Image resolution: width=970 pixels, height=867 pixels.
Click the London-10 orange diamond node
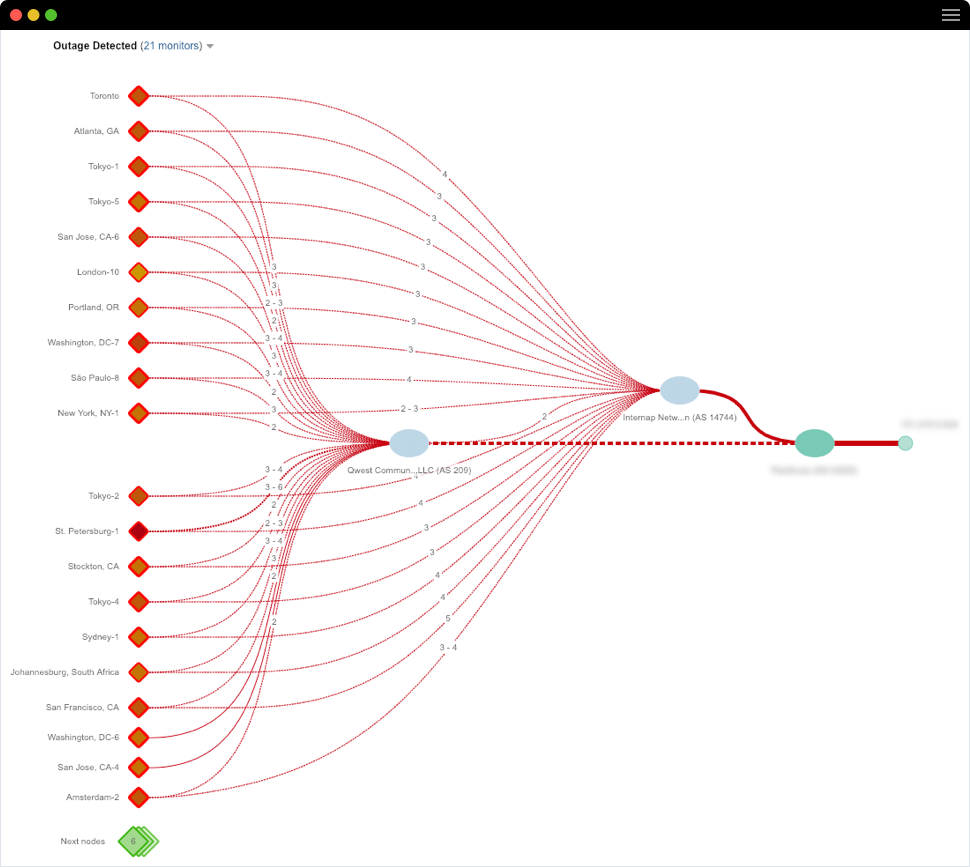pos(138,272)
